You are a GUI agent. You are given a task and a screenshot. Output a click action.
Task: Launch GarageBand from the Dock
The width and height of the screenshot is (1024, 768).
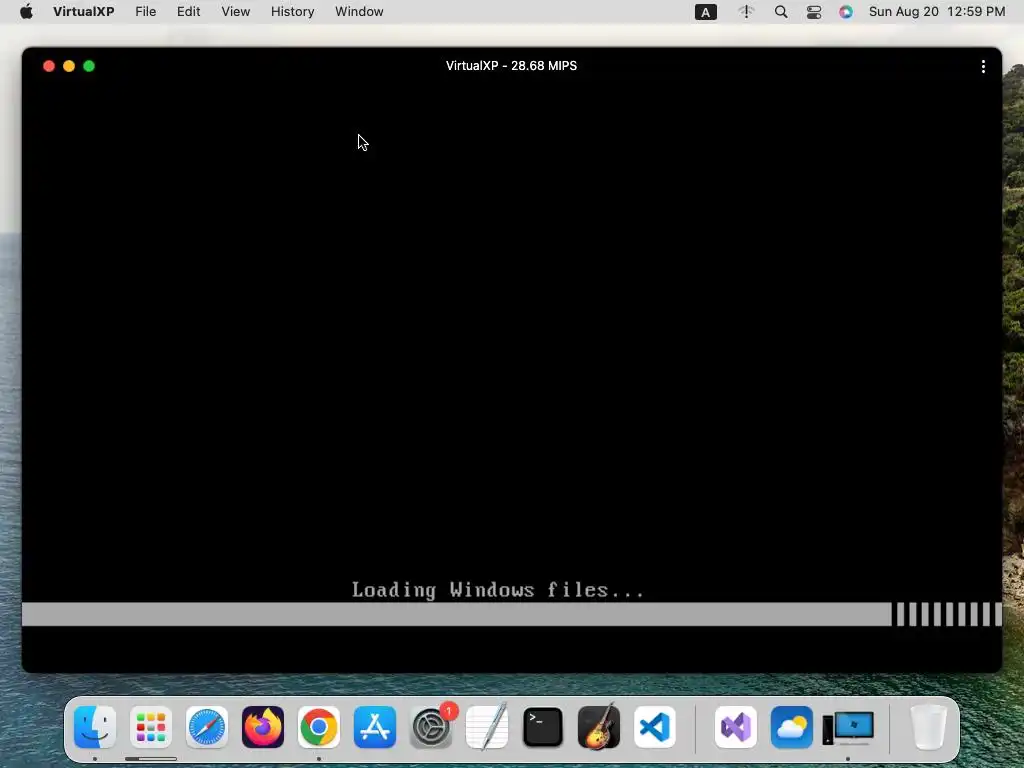(599, 727)
